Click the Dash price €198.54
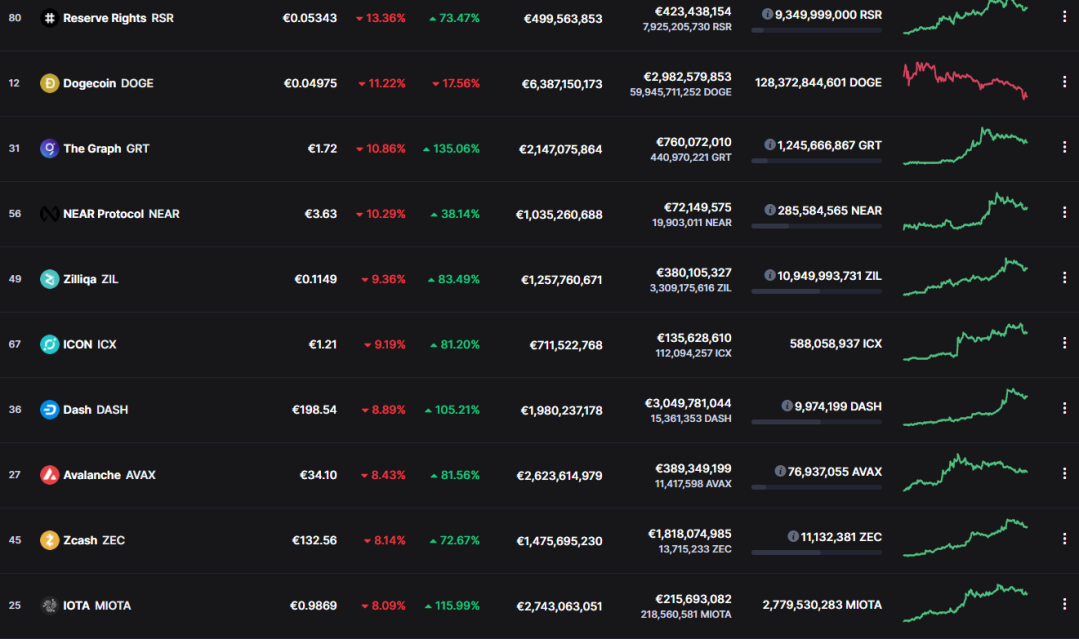 click(x=314, y=410)
